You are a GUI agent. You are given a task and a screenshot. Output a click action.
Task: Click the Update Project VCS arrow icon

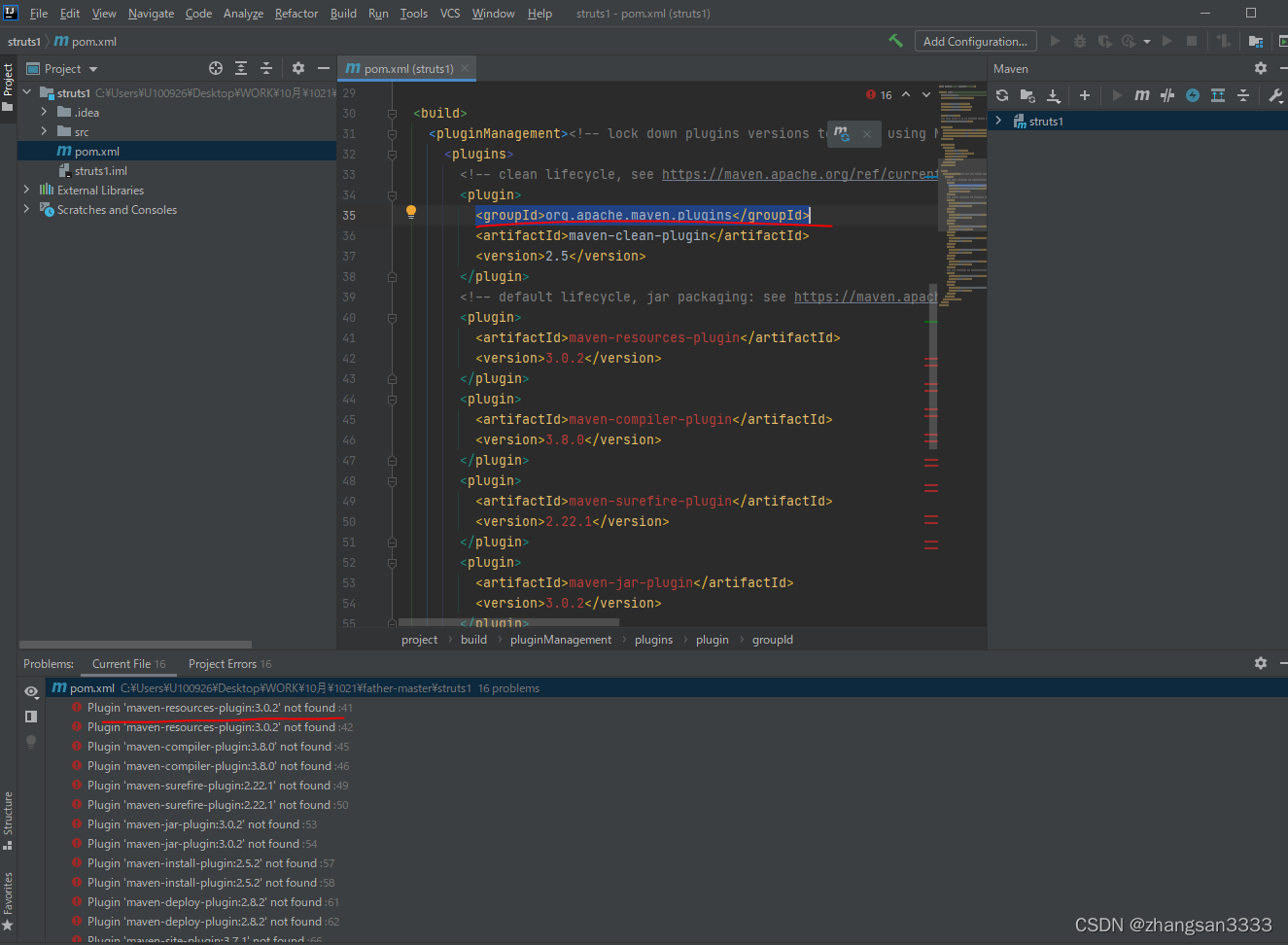pyautogui.click(x=1224, y=41)
